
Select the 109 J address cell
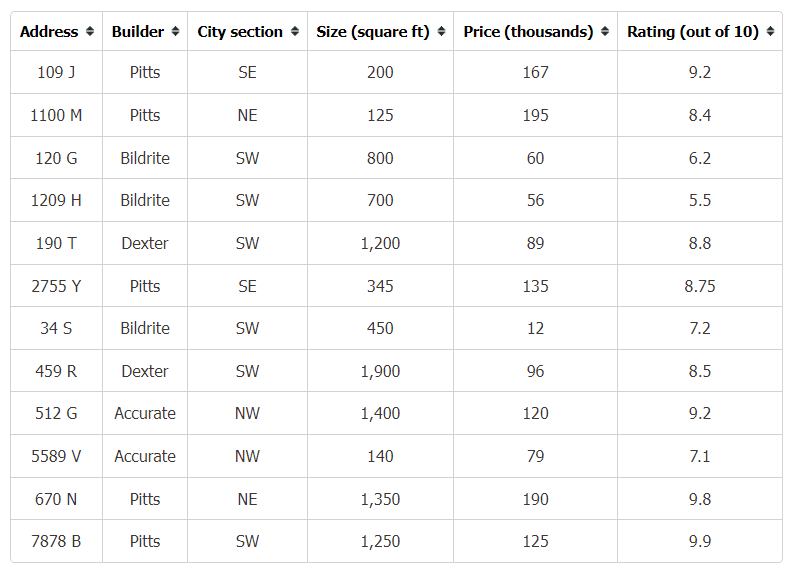(x=56, y=72)
